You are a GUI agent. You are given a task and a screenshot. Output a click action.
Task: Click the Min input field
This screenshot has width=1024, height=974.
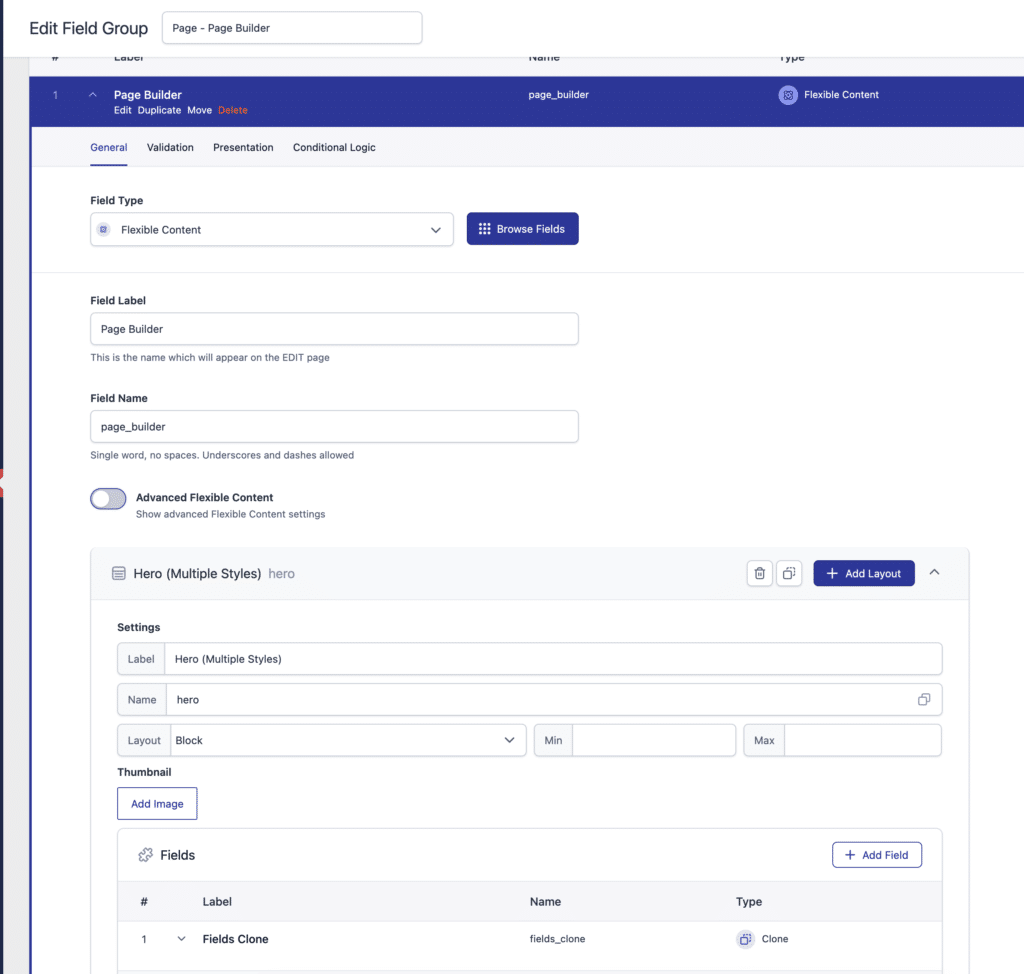653,740
